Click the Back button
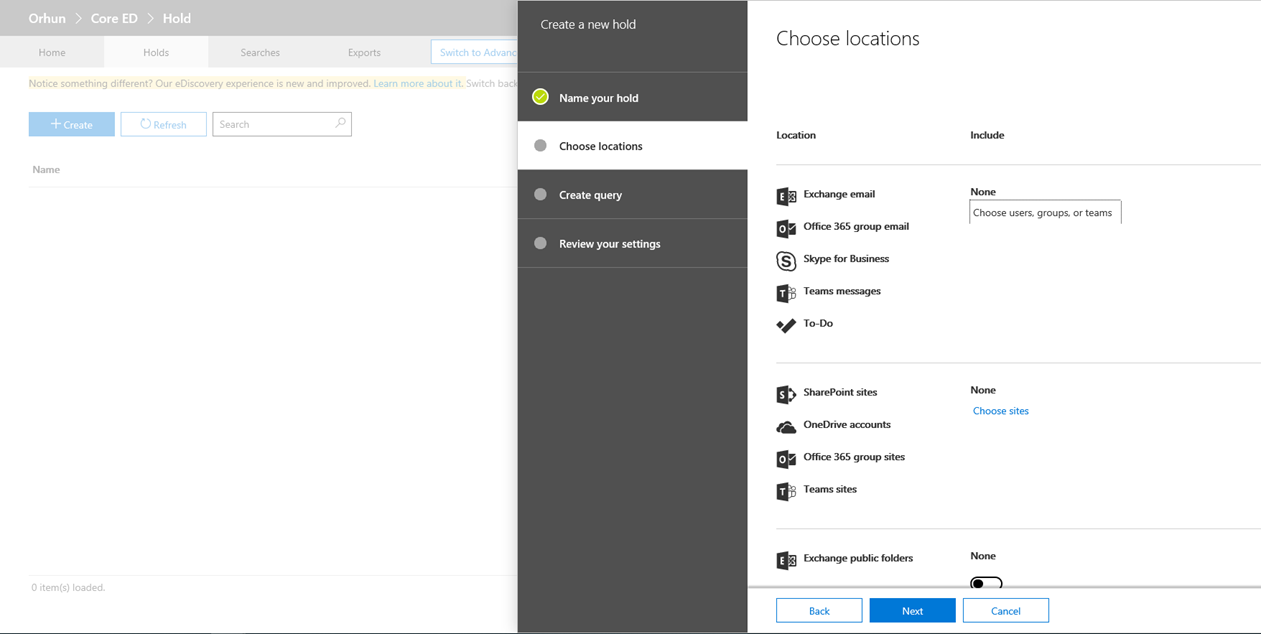 [x=819, y=611]
